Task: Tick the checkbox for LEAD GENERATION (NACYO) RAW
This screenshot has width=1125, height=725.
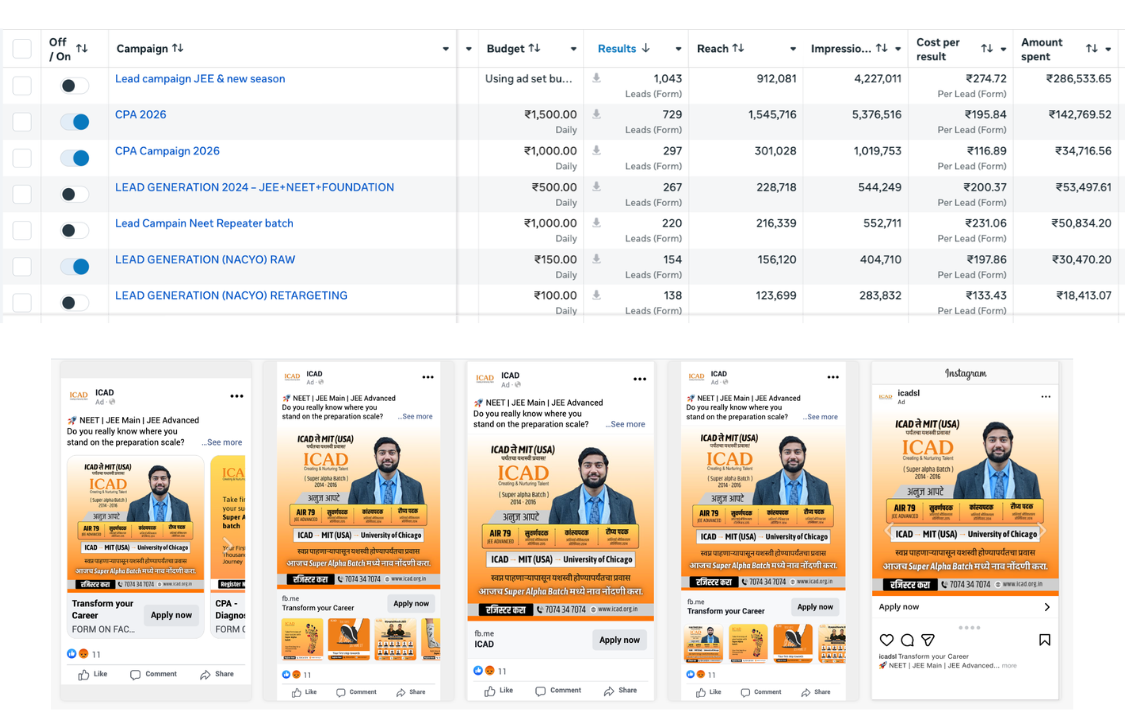Action: [22, 266]
